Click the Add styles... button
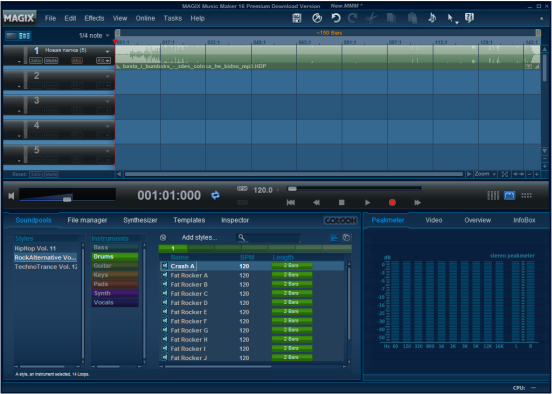This screenshot has height=394, width=552. click(x=199, y=238)
